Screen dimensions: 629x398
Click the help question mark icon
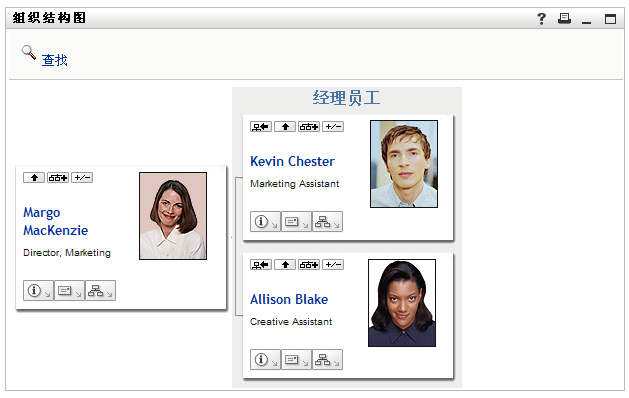pos(541,18)
